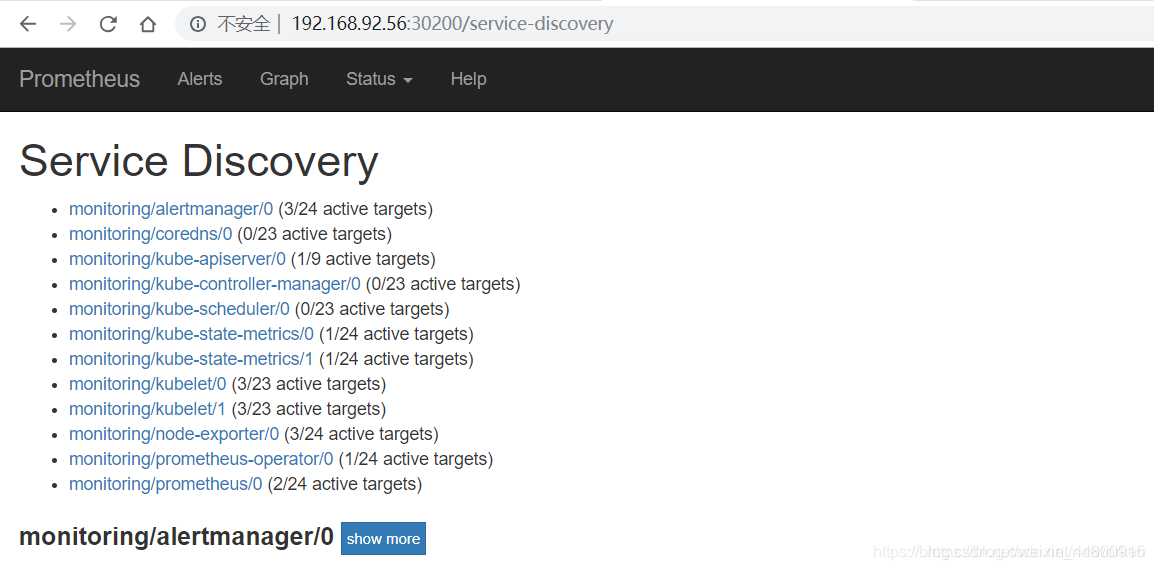This screenshot has width=1154, height=570.
Task: Switch to the Graph page
Action: (284, 79)
